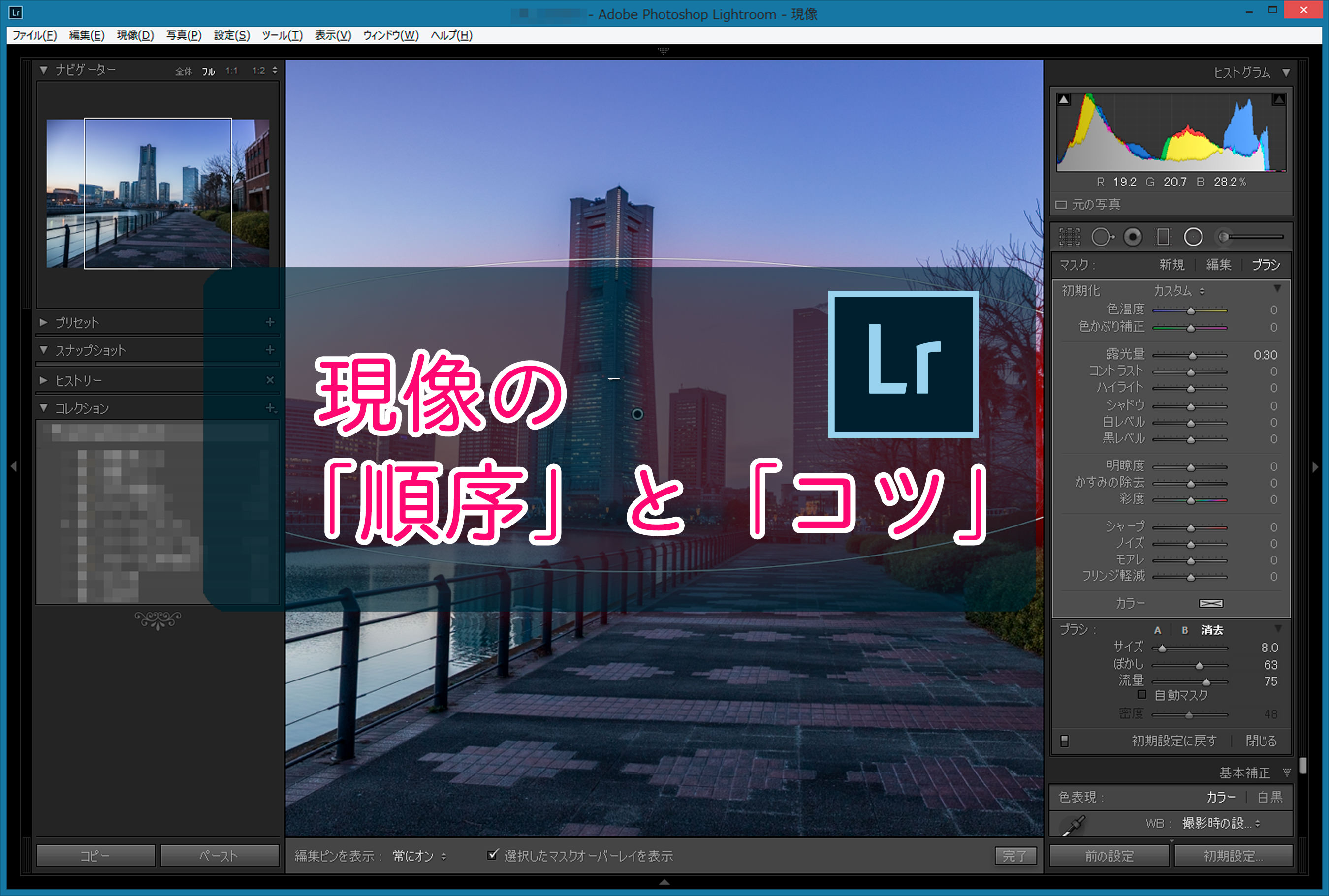This screenshot has width=1329, height=896.
Task: Show the filmstrip with bottom edge arrow
Action: [664, 882]
